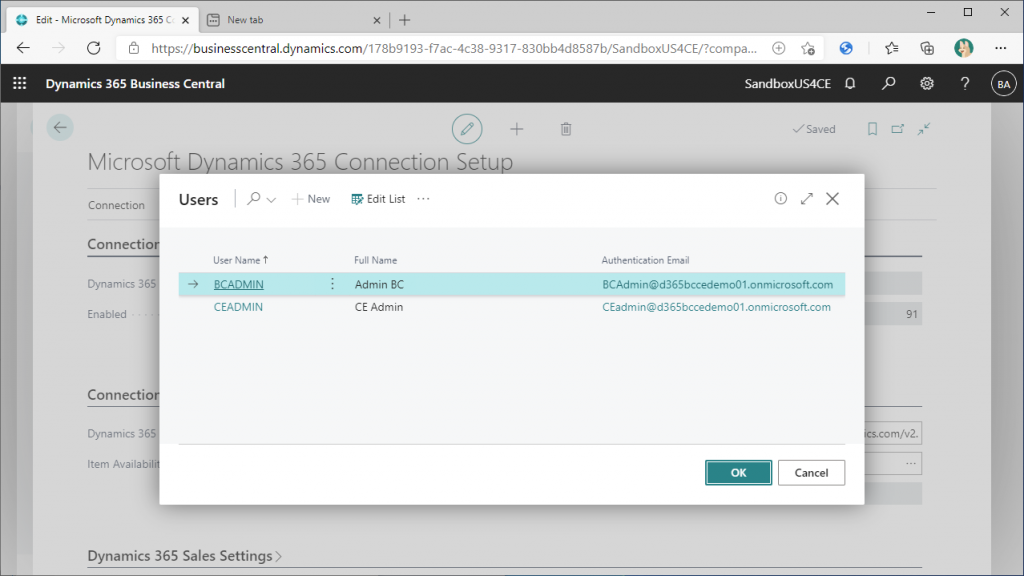Screen dimensions: 1024x576
Task: Click the Authentication Email column header
Action: tap(645, 260)
